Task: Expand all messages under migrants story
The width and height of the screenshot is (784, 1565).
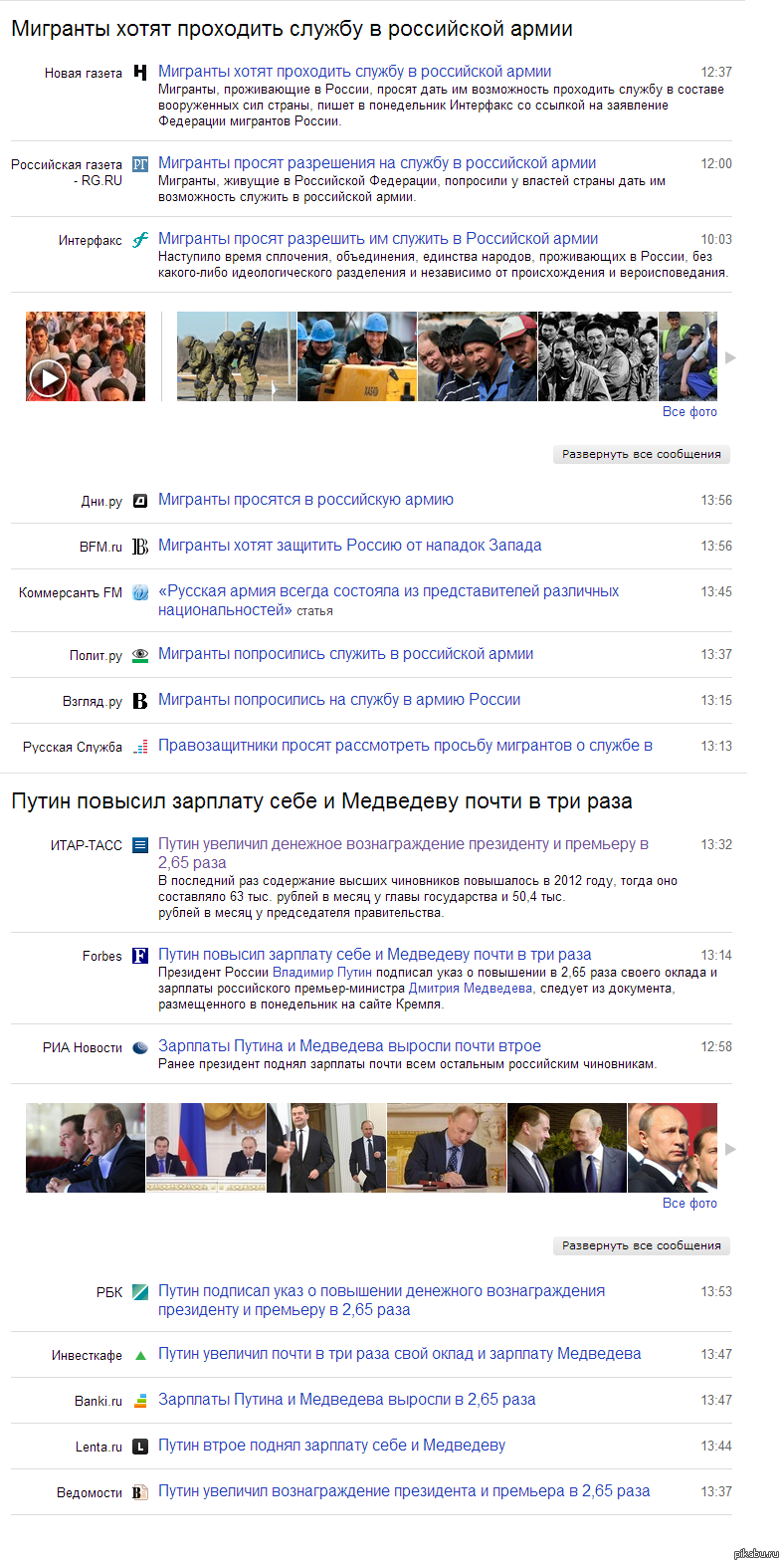Action: (642, 454)
